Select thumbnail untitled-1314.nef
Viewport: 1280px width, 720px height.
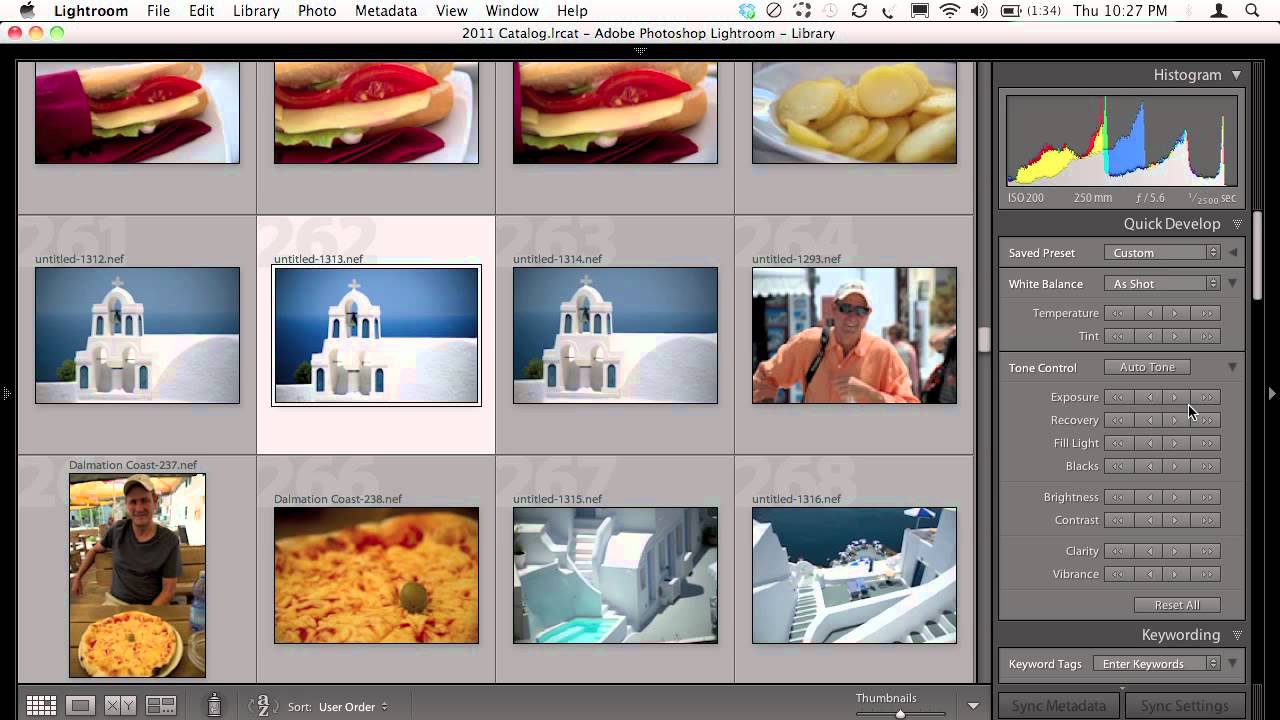(615, 335)
